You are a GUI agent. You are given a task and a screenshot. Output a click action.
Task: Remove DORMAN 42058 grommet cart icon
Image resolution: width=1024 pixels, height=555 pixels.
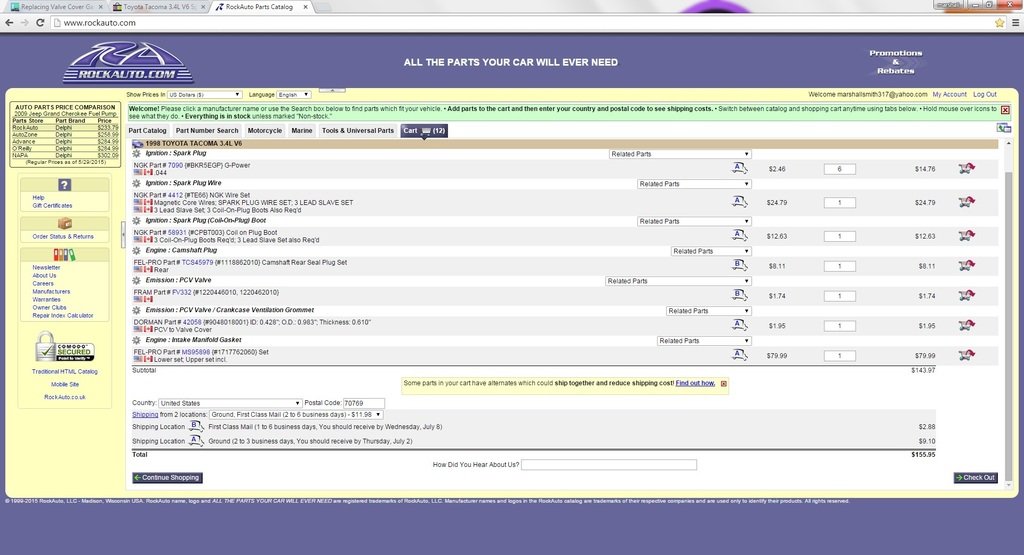967,325
